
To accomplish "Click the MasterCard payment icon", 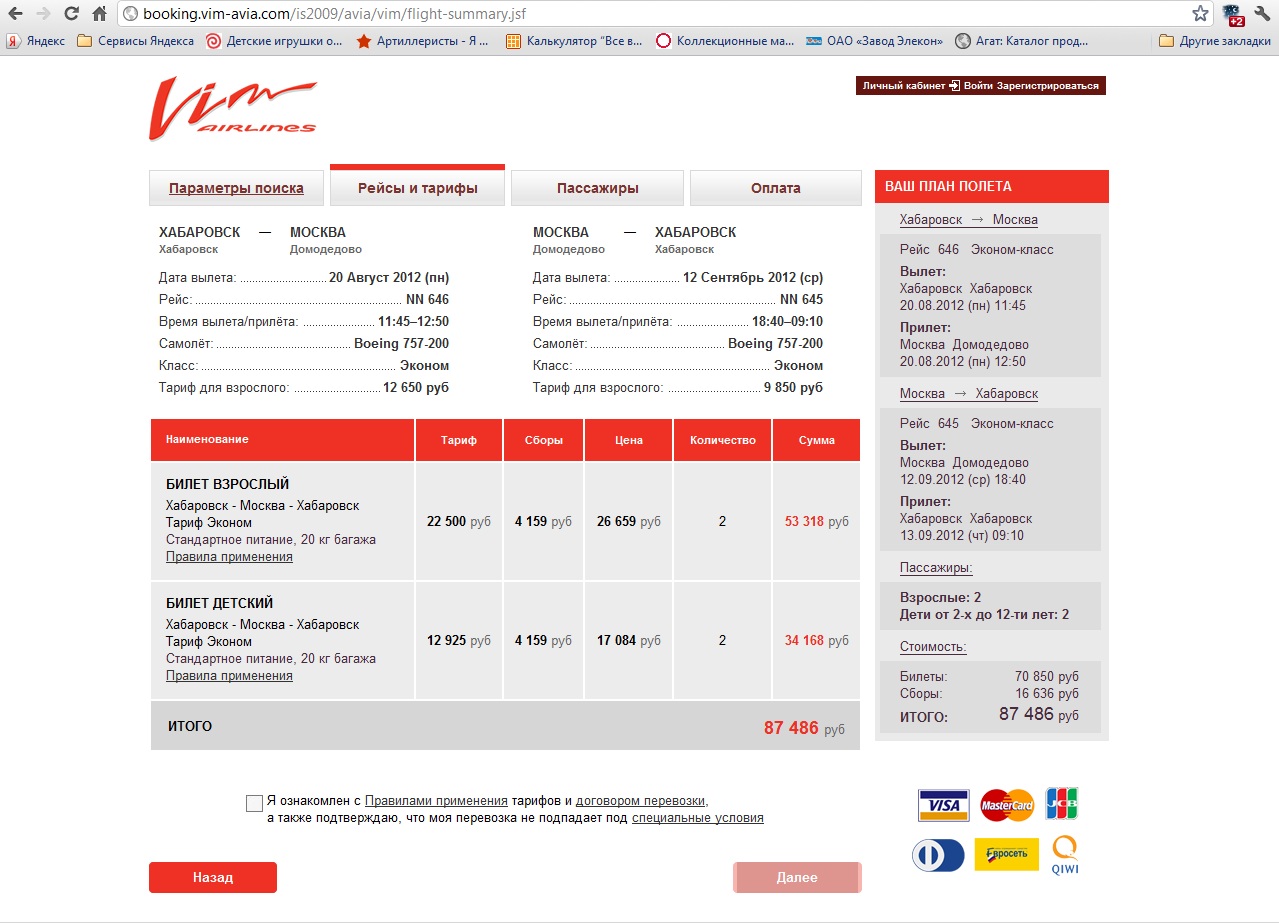I will point(1006,805).
